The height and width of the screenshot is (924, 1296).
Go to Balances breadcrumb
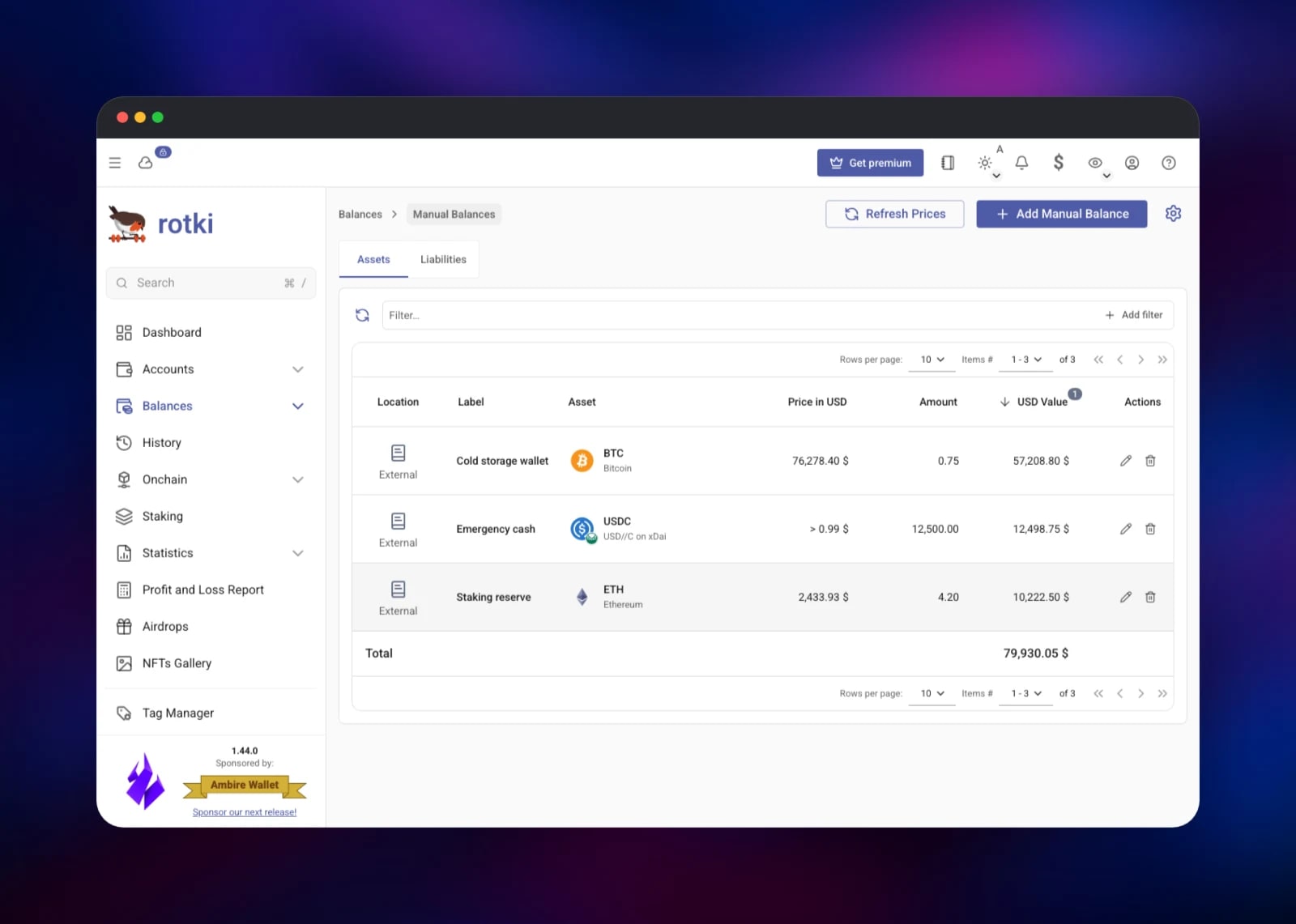360,215
